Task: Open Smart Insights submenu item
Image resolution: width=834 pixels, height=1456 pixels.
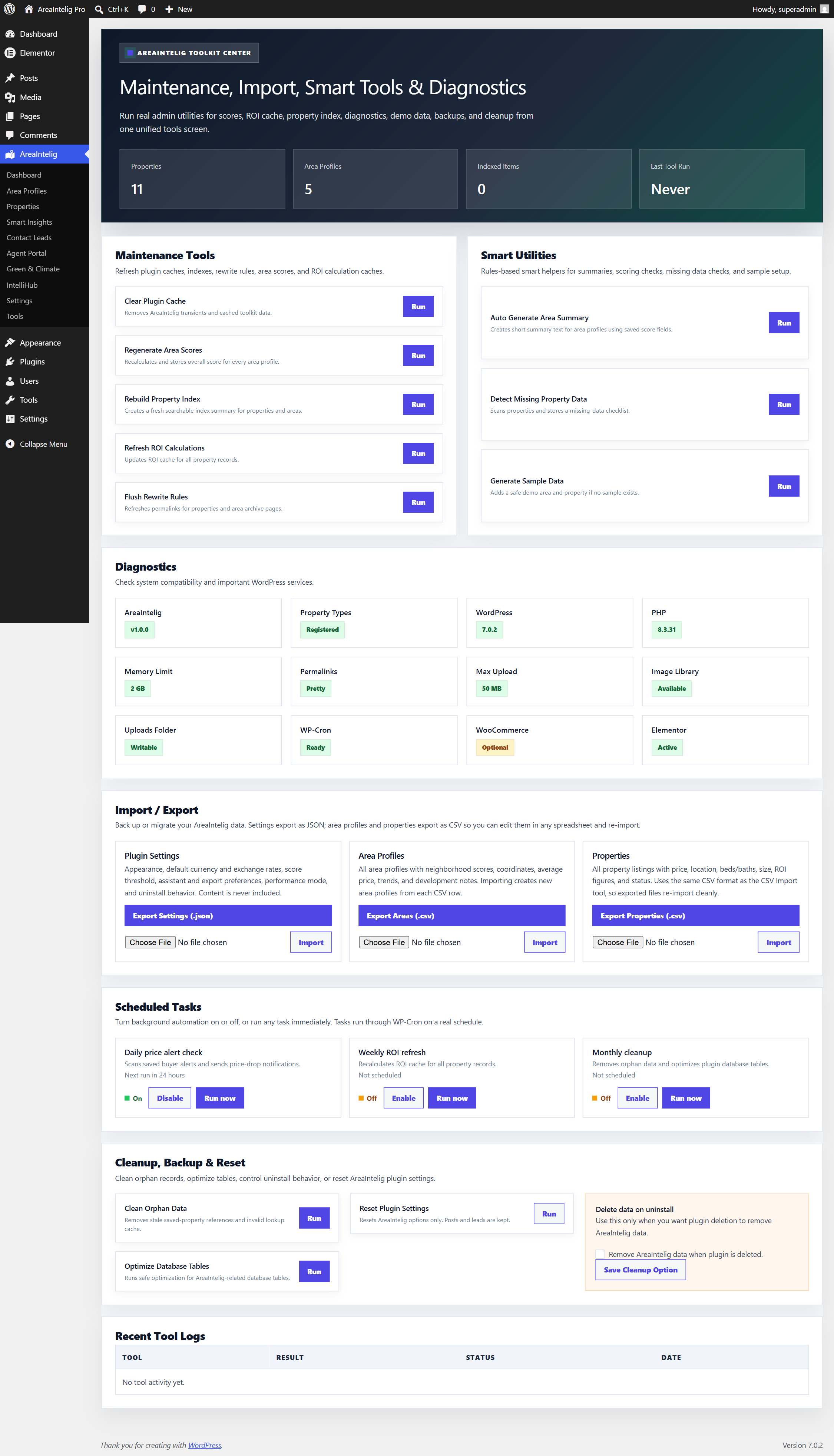Action: 29,222
